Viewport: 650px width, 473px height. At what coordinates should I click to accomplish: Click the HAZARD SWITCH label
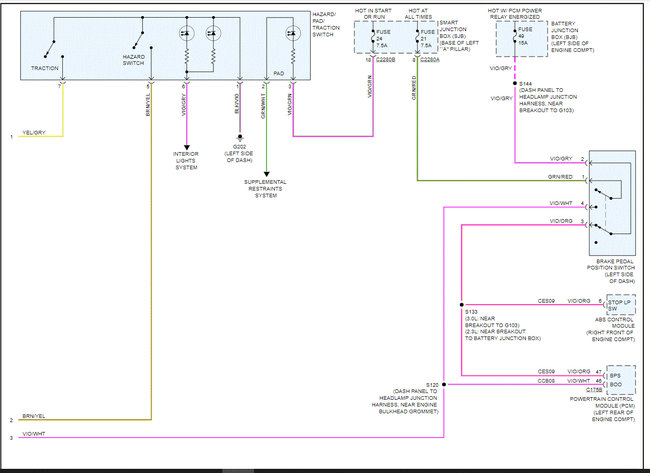133,60
